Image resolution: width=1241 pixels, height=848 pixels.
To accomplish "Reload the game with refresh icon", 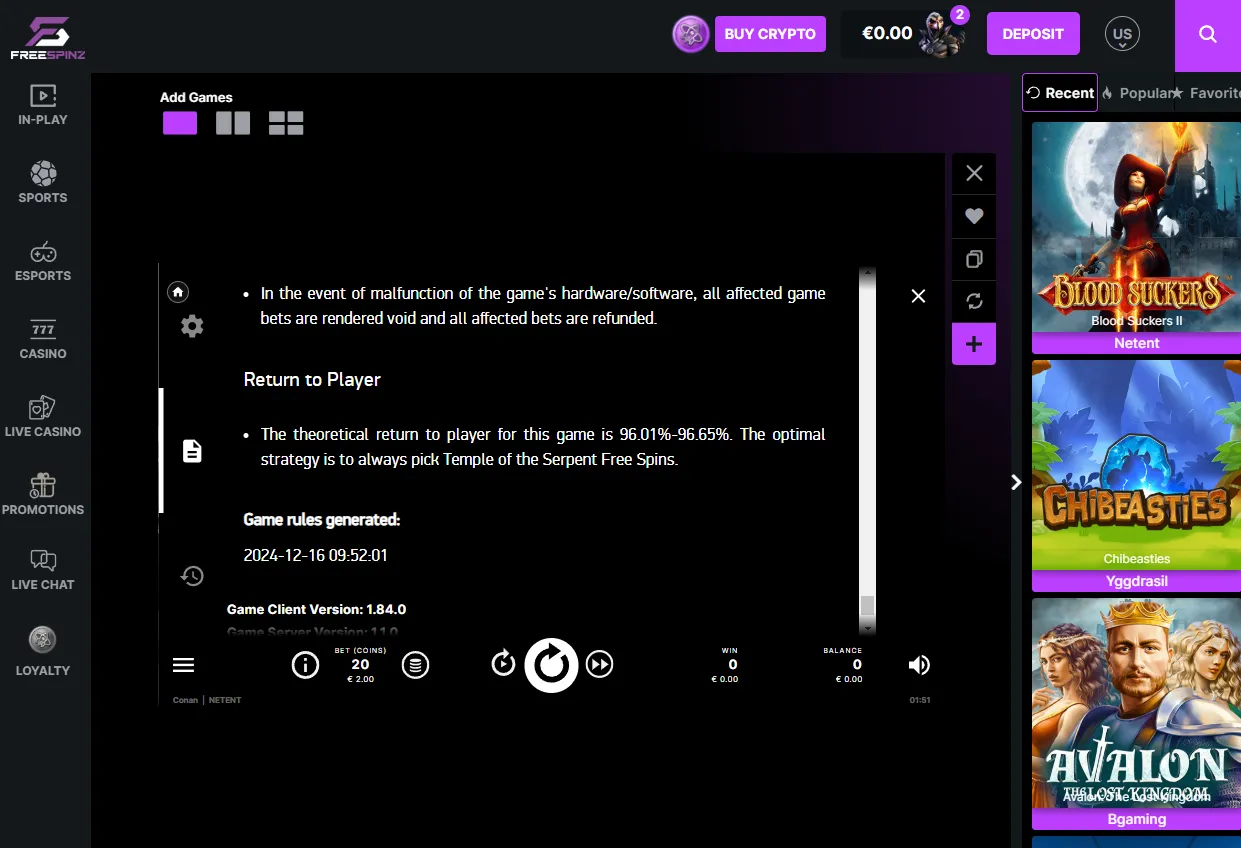I will [x=974, y=301].
